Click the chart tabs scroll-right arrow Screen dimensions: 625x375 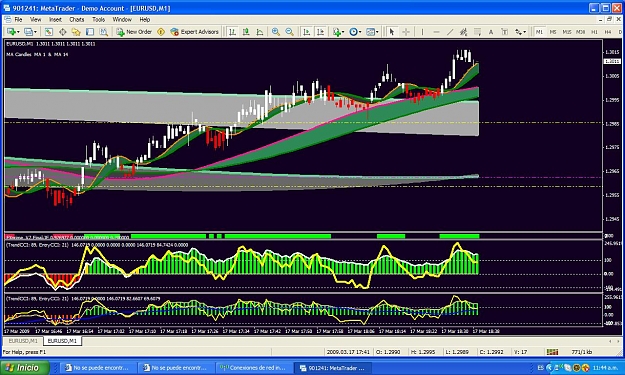(x=619, y=341)
